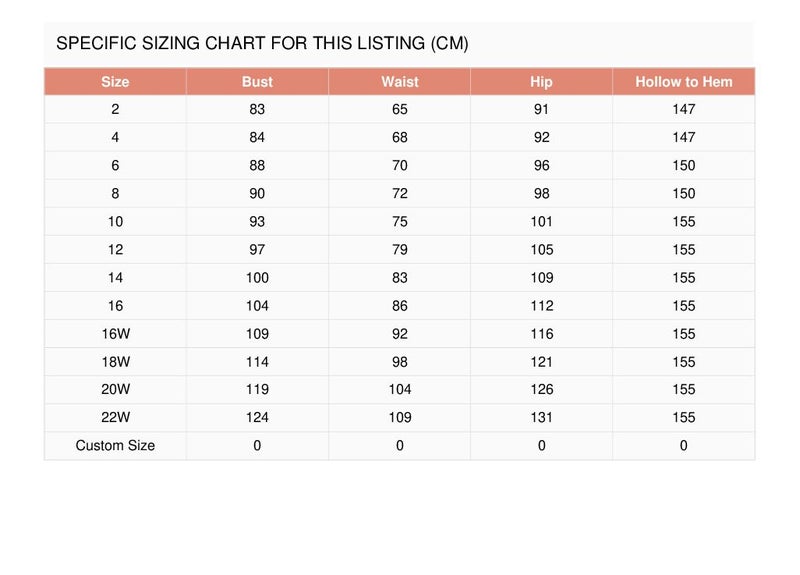Viewport: 800px width, 575px height.
Task: Click hip value 131 for size 22W
Action: [541, 417]
